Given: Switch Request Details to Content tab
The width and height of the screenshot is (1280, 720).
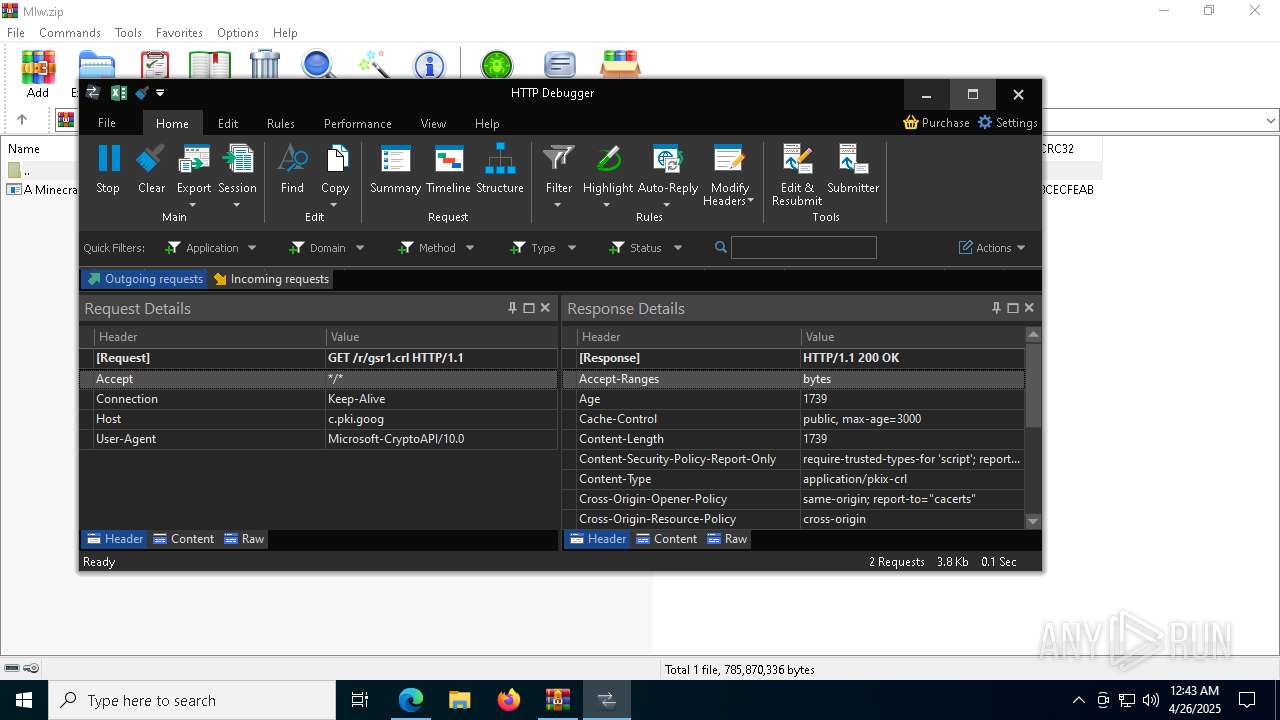Looking at the screenshot, I should tap(183, 539).
